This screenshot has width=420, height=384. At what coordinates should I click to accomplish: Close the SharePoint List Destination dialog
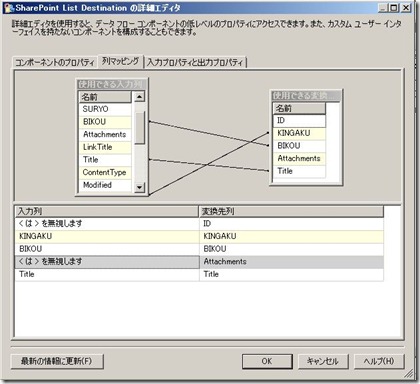tap(406, 8)
